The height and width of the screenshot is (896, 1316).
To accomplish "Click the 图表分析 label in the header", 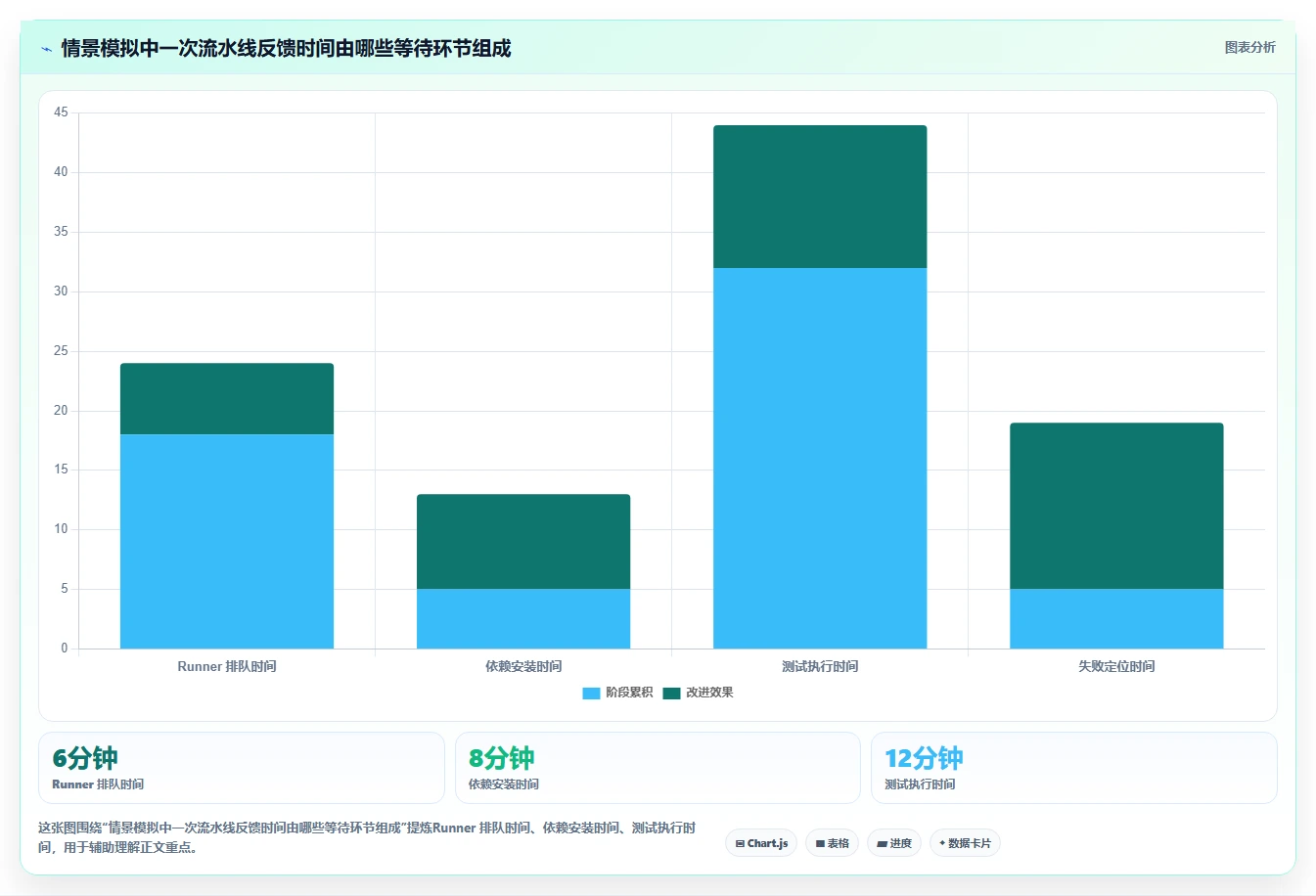I will click(1249, 47).
